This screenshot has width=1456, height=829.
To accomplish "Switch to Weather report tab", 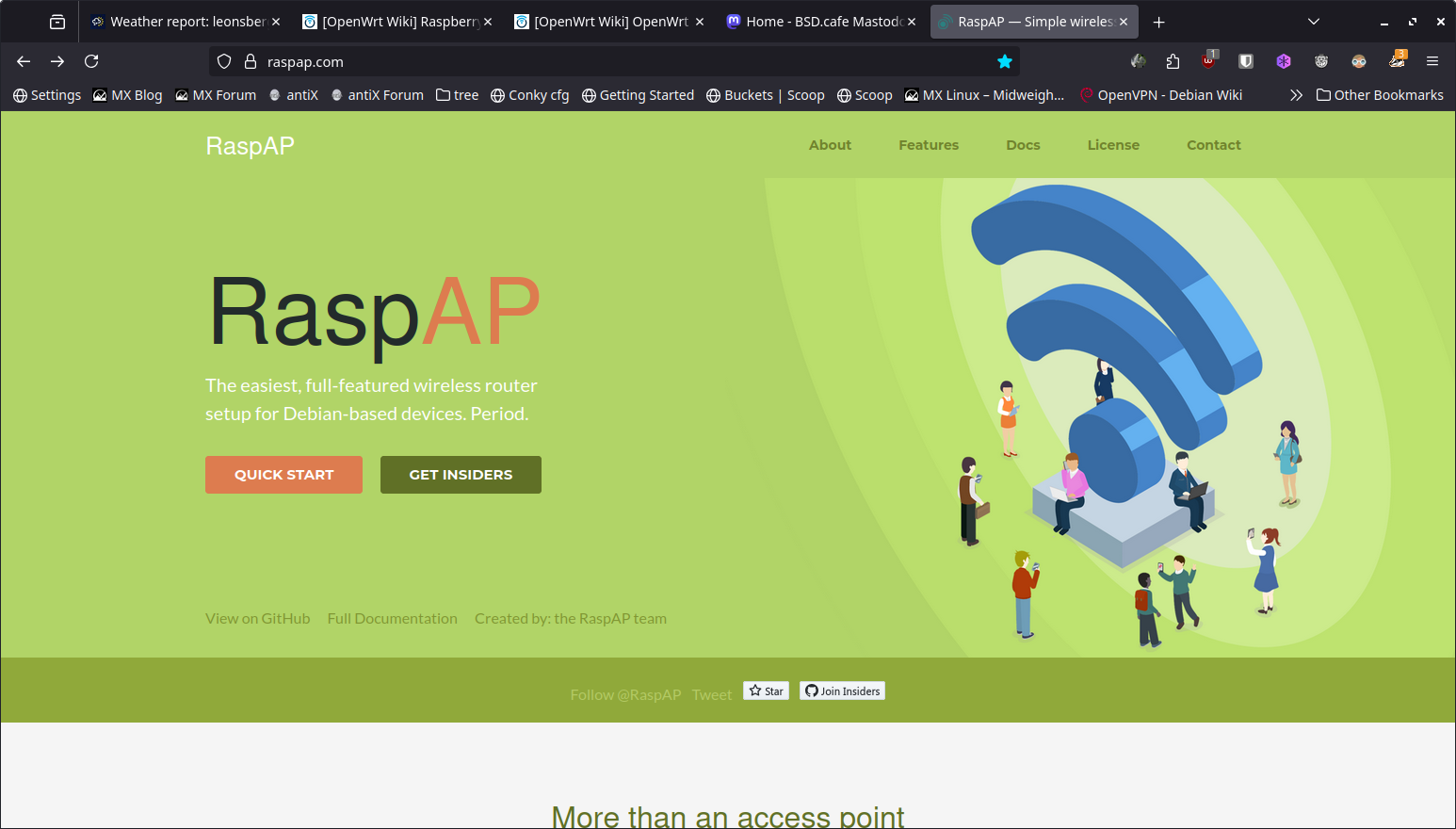I will tap(186, 22).
